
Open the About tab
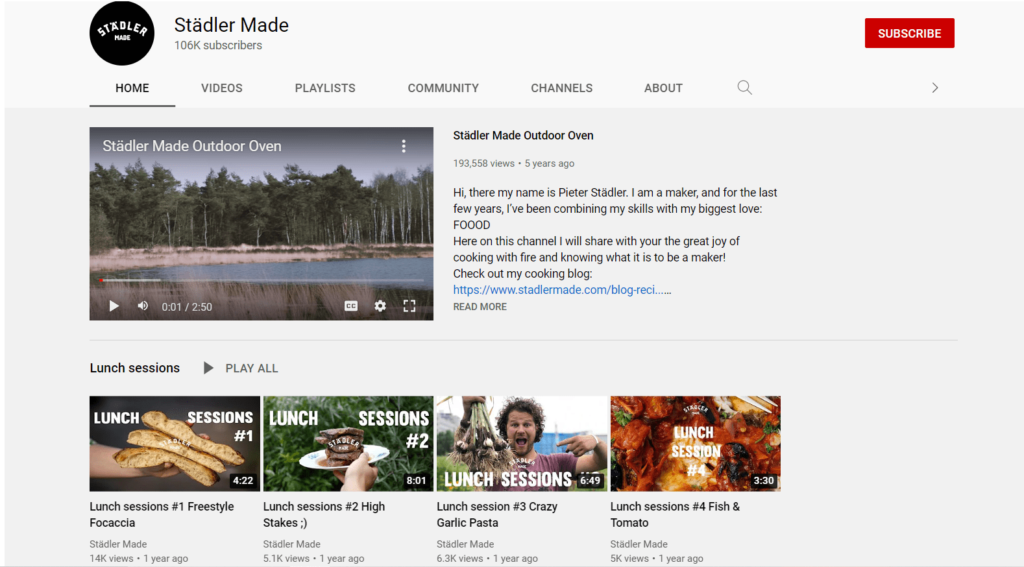pyautogui.click(x=664, y=88)
